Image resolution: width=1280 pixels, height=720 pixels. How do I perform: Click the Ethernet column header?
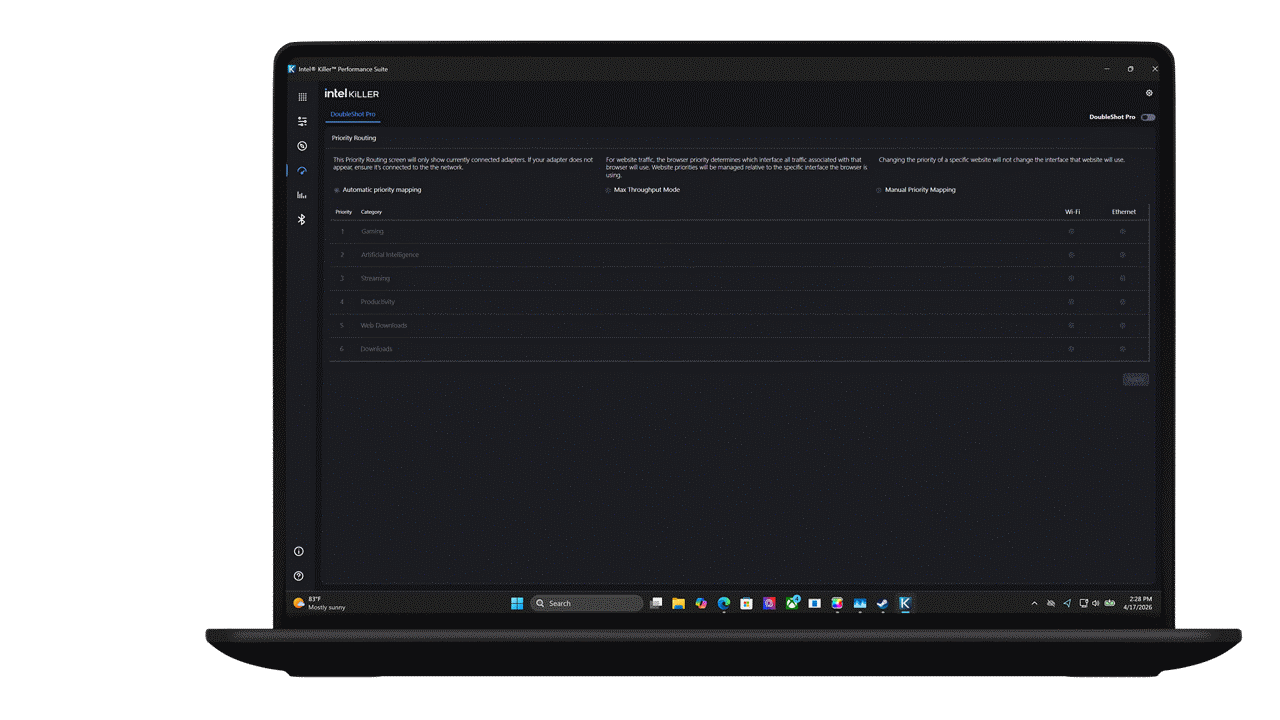point(1124,212)
